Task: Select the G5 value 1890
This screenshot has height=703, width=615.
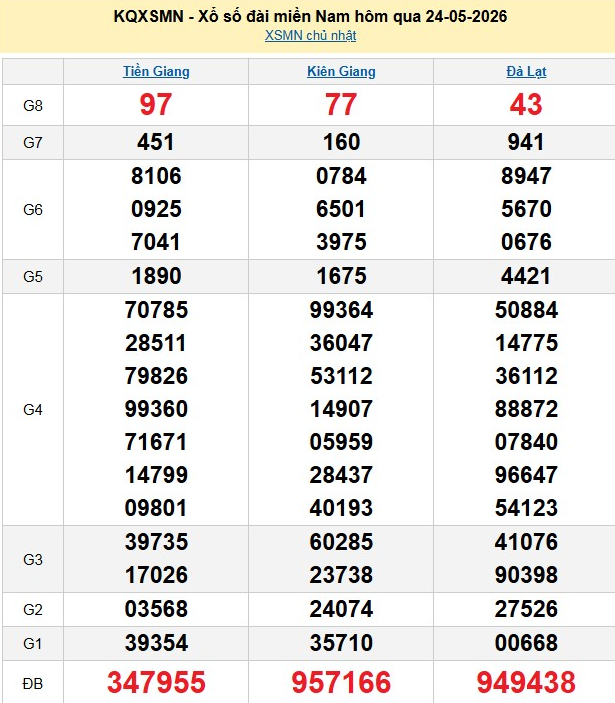Action: point(156,276)
